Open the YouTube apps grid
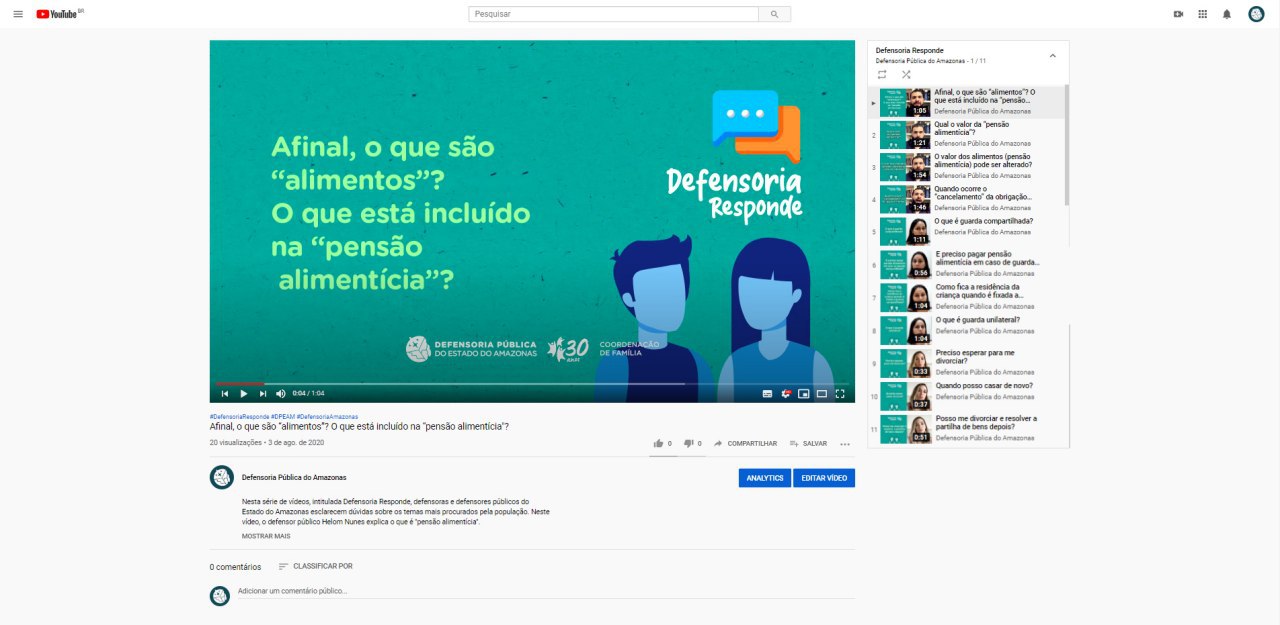This screenshot has height=625, width=1280. [1202, 14]
